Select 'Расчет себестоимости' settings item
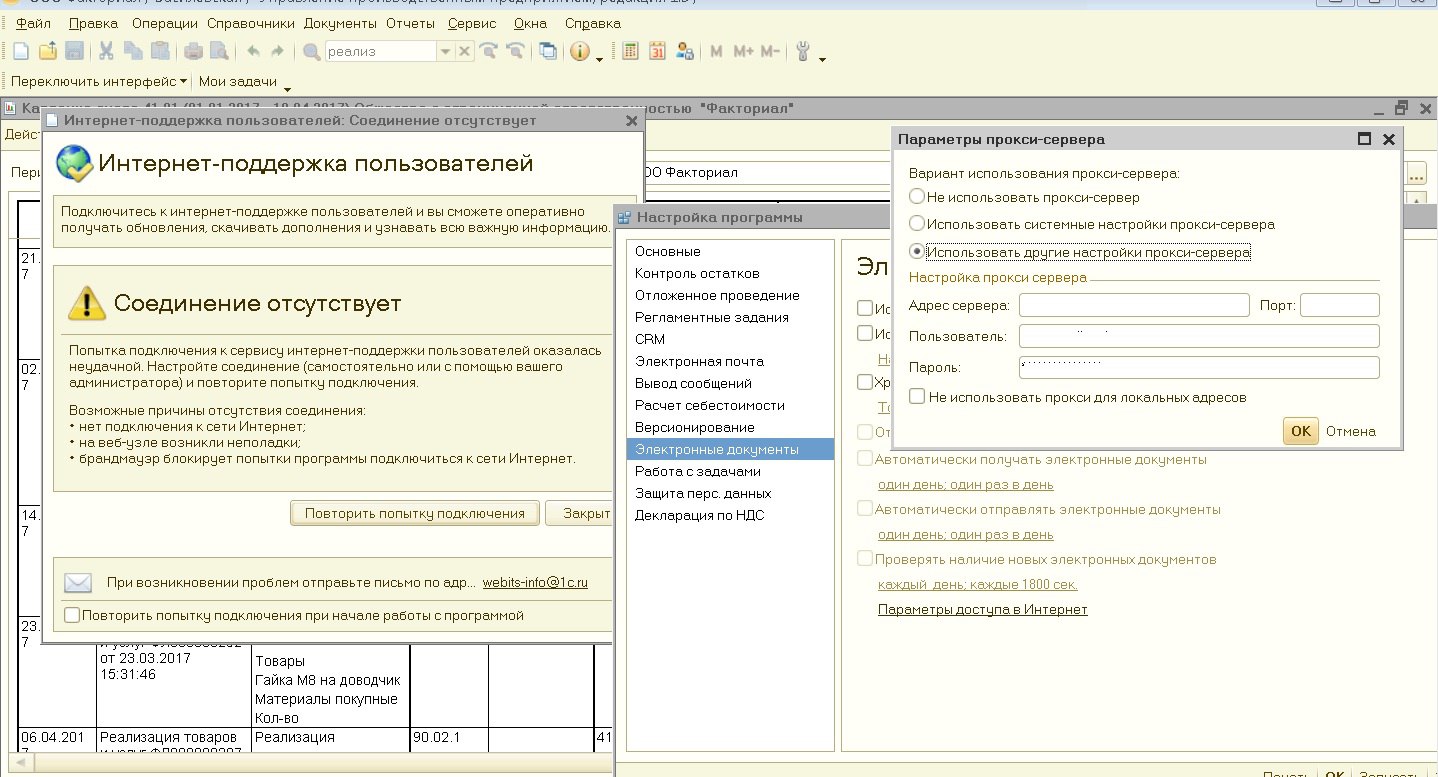 click(x=730, y=405)
